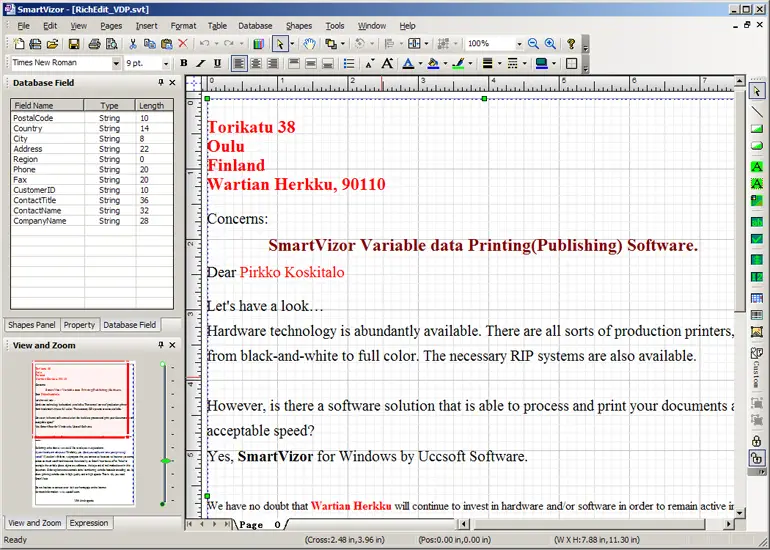Switch to the Shapes Panel tab
Image resolution: width=770 pixels, height=550 pixels.
point(32,325)
